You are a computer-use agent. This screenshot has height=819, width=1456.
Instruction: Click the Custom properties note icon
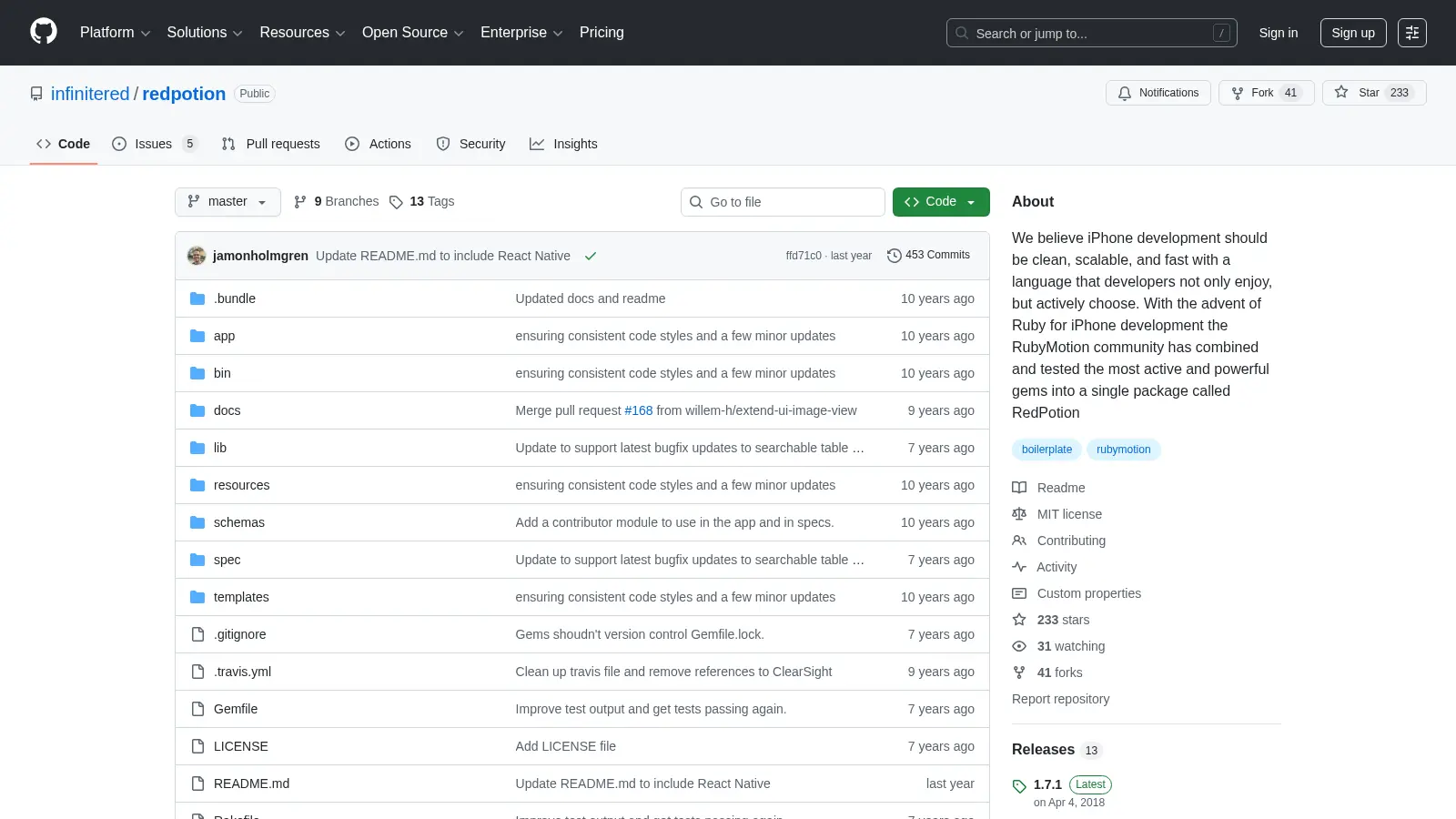(1019, 593)
